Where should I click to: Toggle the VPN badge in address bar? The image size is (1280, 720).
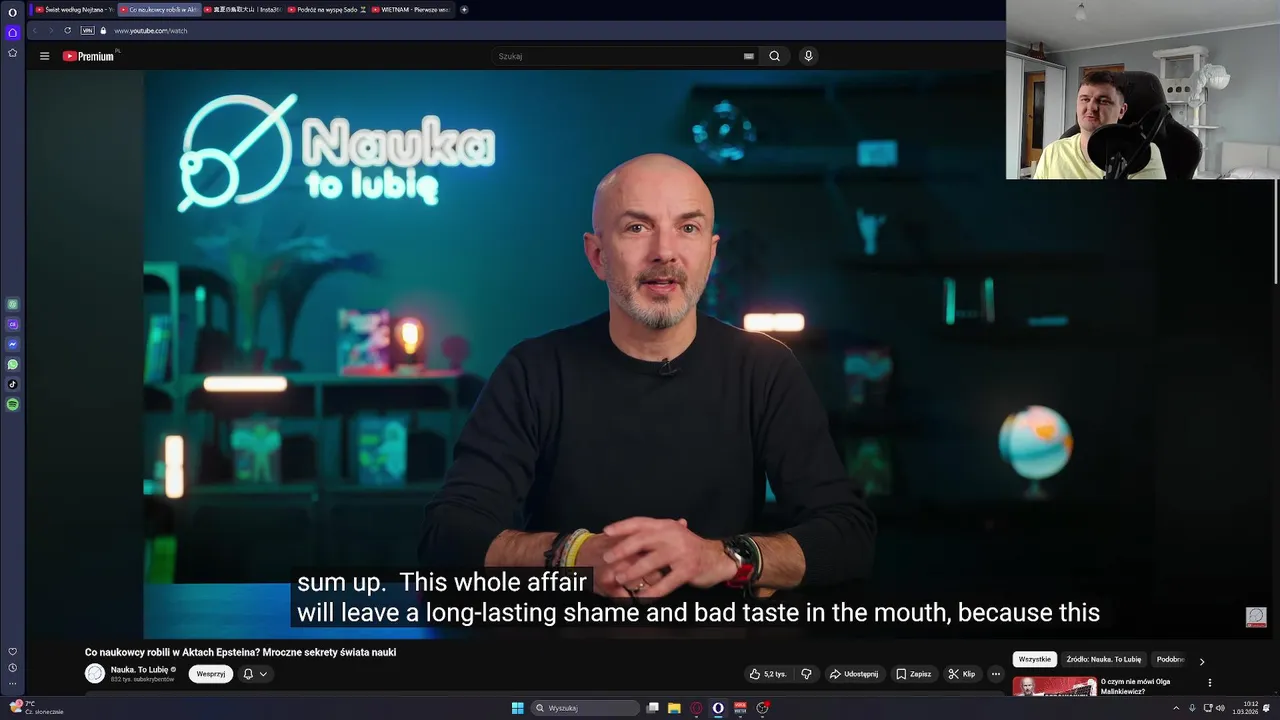point(87,30)
